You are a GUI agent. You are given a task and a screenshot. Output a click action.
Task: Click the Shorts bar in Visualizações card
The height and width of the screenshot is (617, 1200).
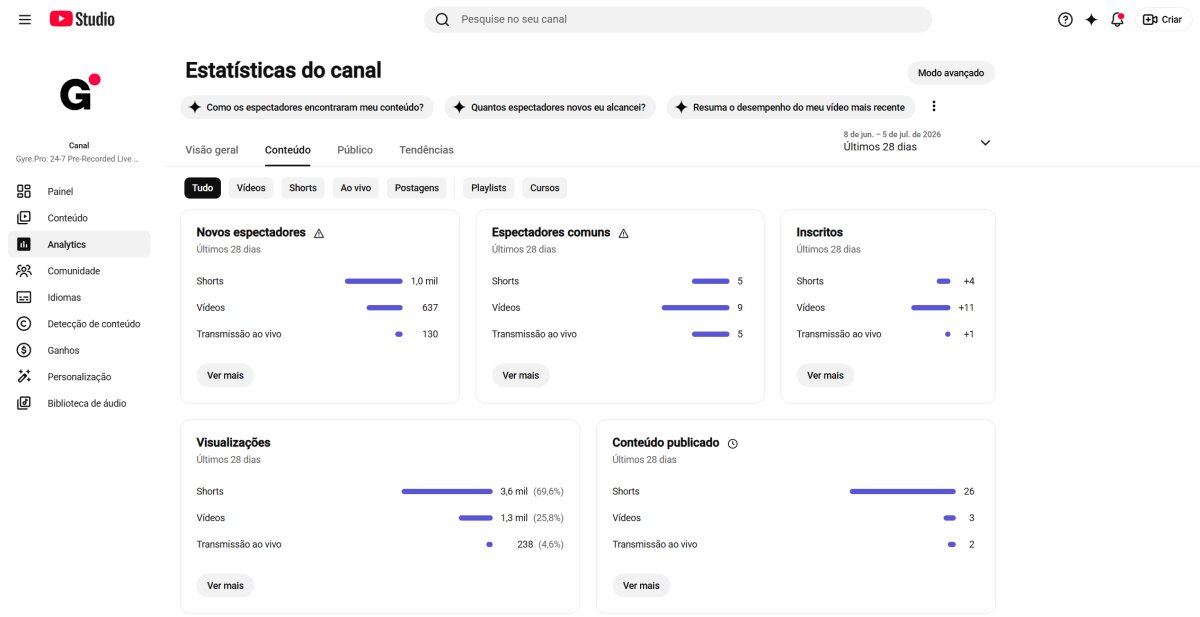[x=447, y=491]
